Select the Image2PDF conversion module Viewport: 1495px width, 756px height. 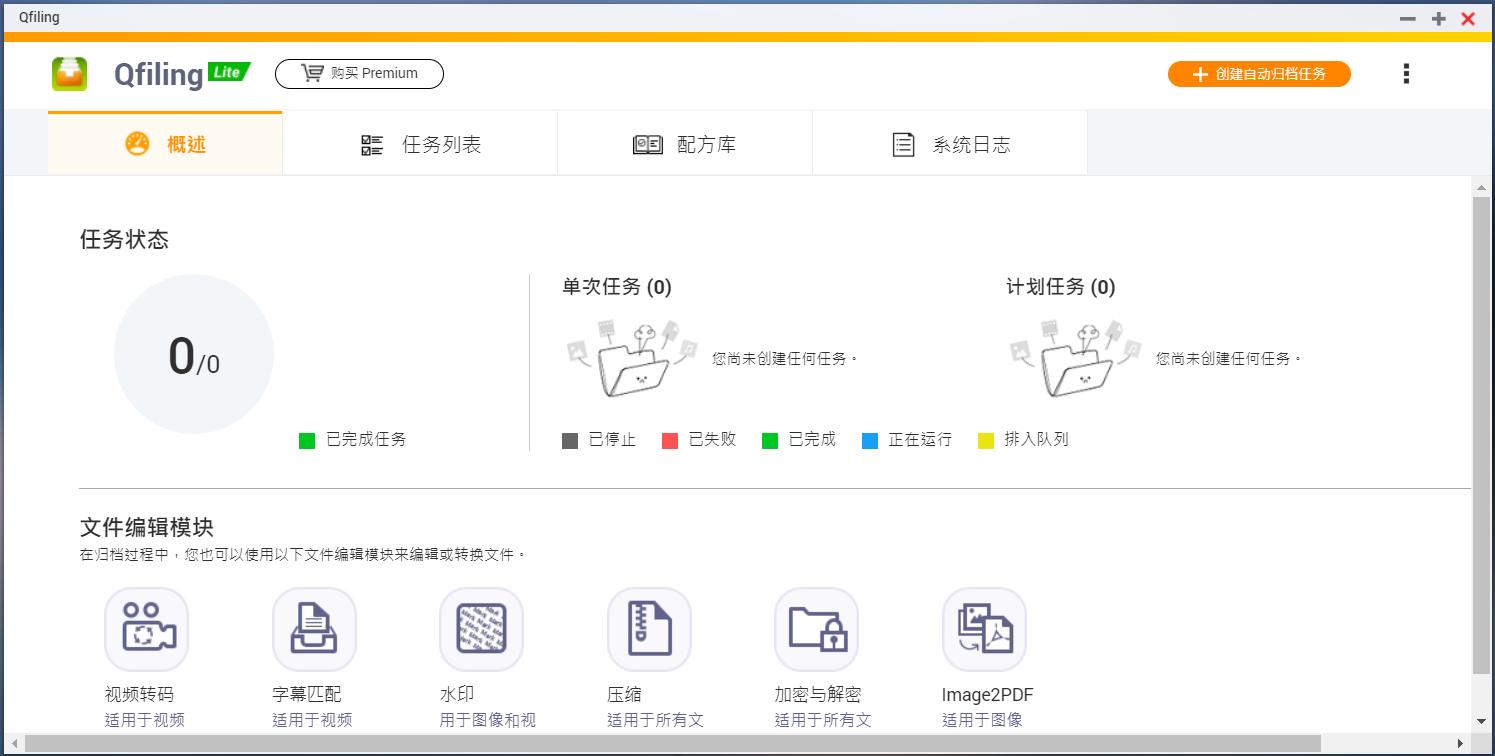984,629
